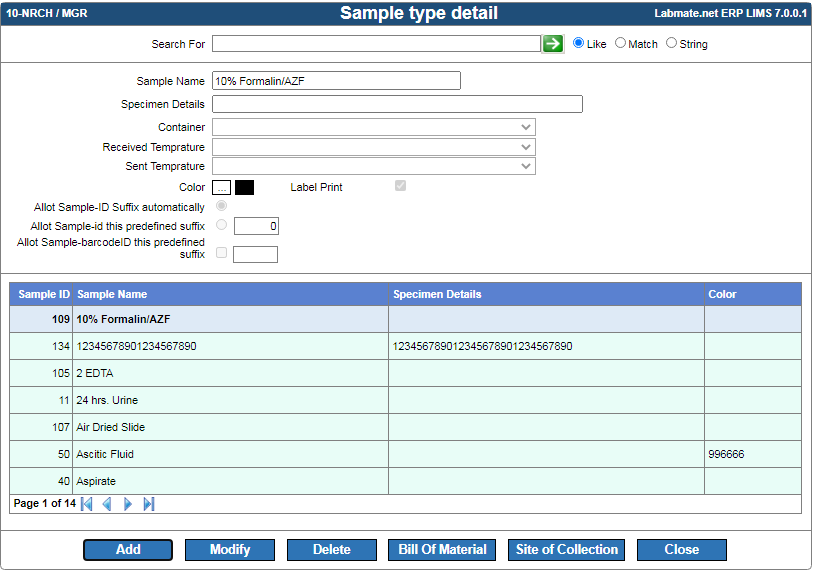The width and height of the screenshot is (815, 572).
Task: Select the Like search option
Action: (x=578, y=43)
